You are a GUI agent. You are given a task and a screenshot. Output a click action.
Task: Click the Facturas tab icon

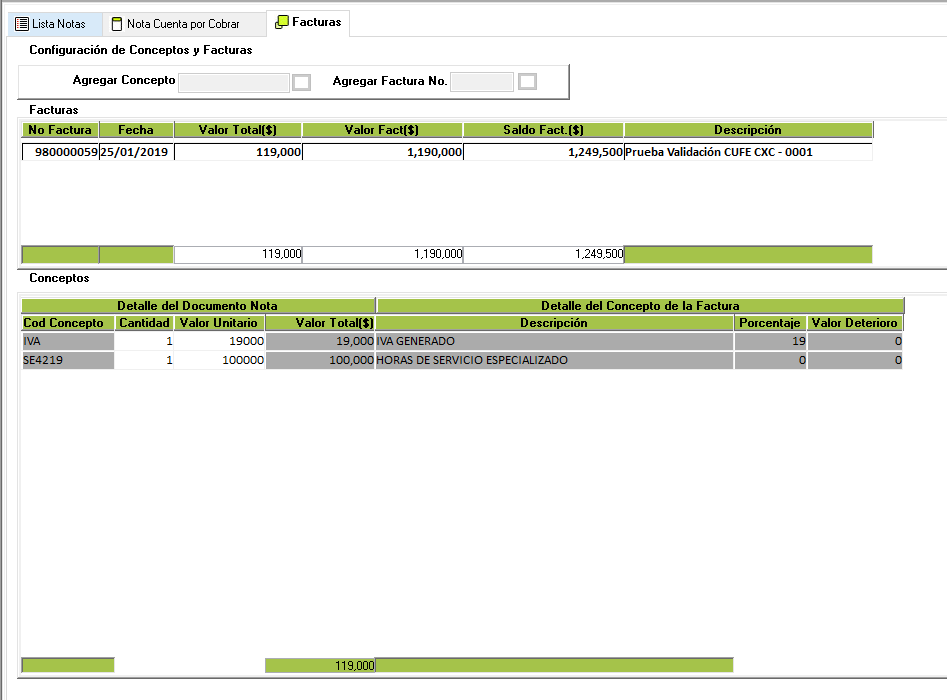282,22
